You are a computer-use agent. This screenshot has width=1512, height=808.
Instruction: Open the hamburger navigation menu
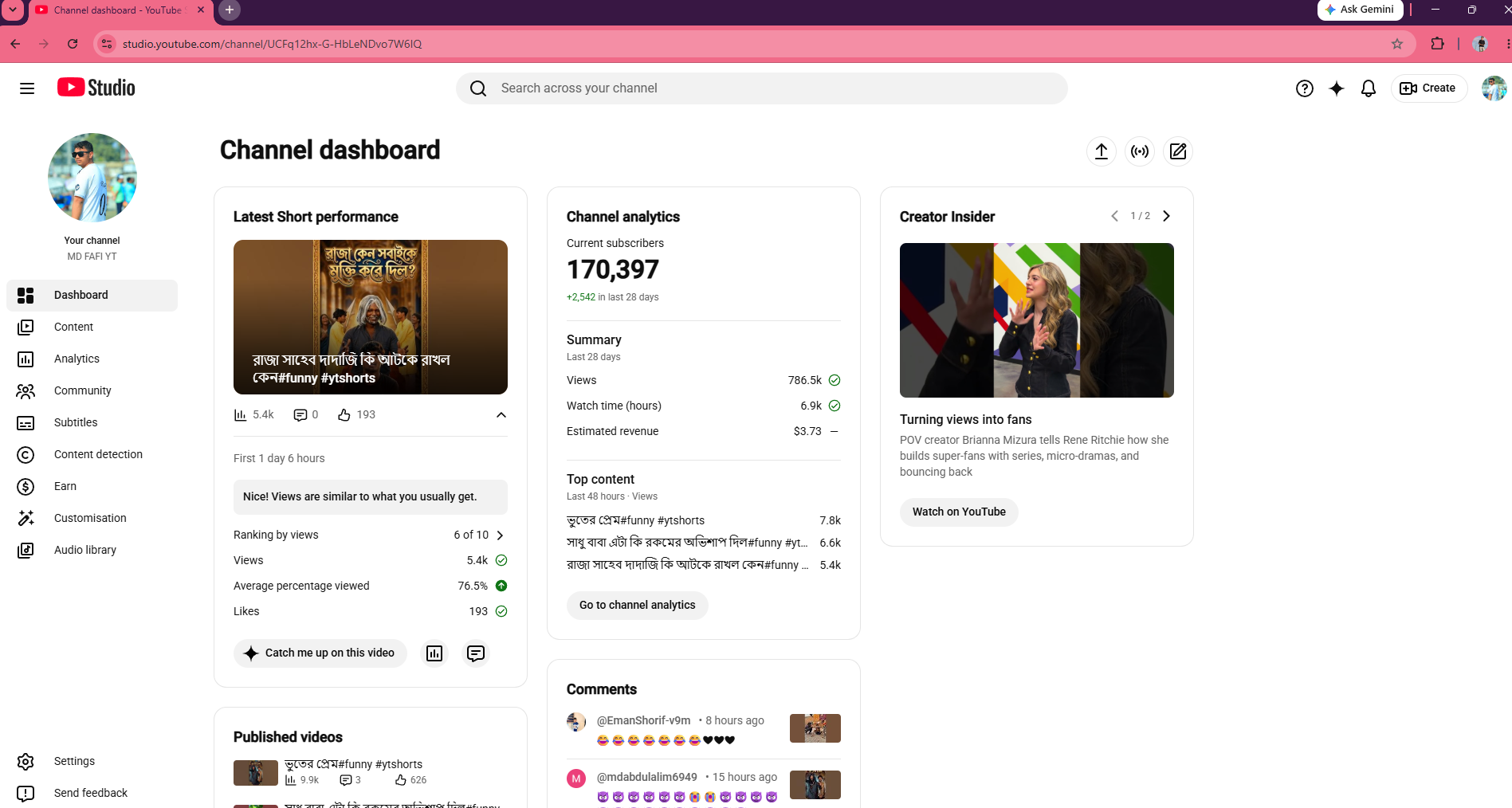[27, 88]
